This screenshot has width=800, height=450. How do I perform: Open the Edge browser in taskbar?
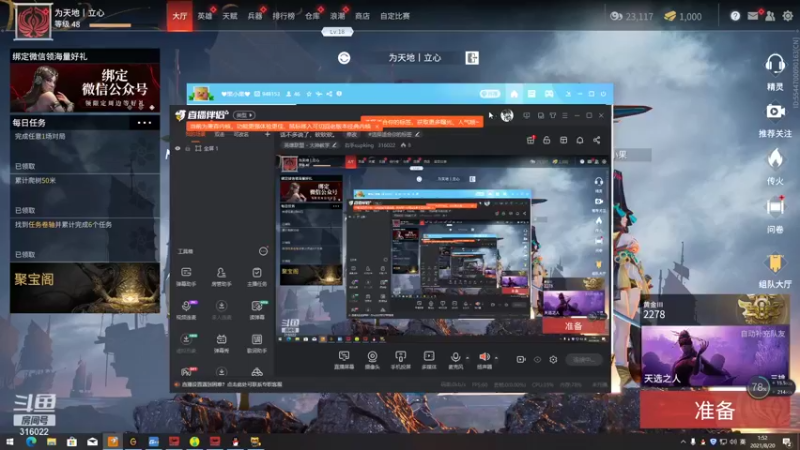point(31,442)
